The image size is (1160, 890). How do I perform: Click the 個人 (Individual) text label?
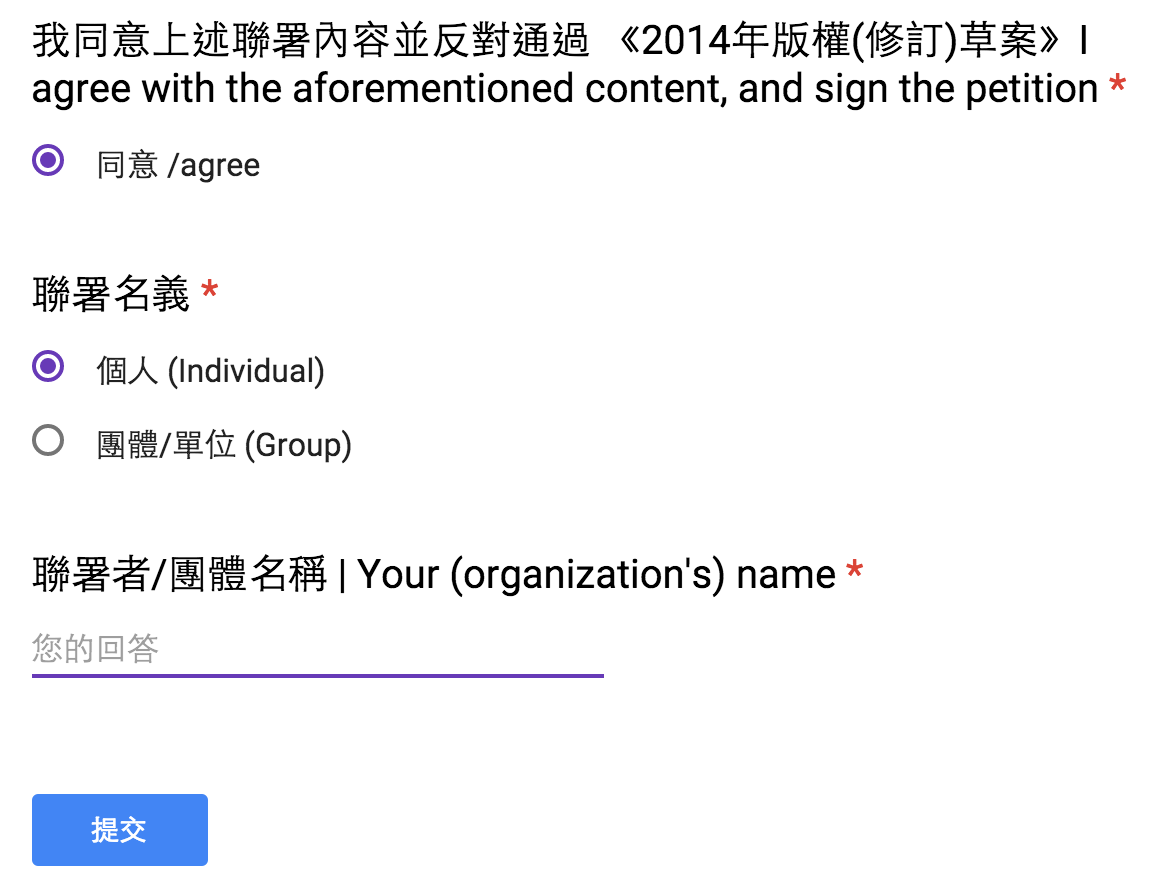(209, 370)
